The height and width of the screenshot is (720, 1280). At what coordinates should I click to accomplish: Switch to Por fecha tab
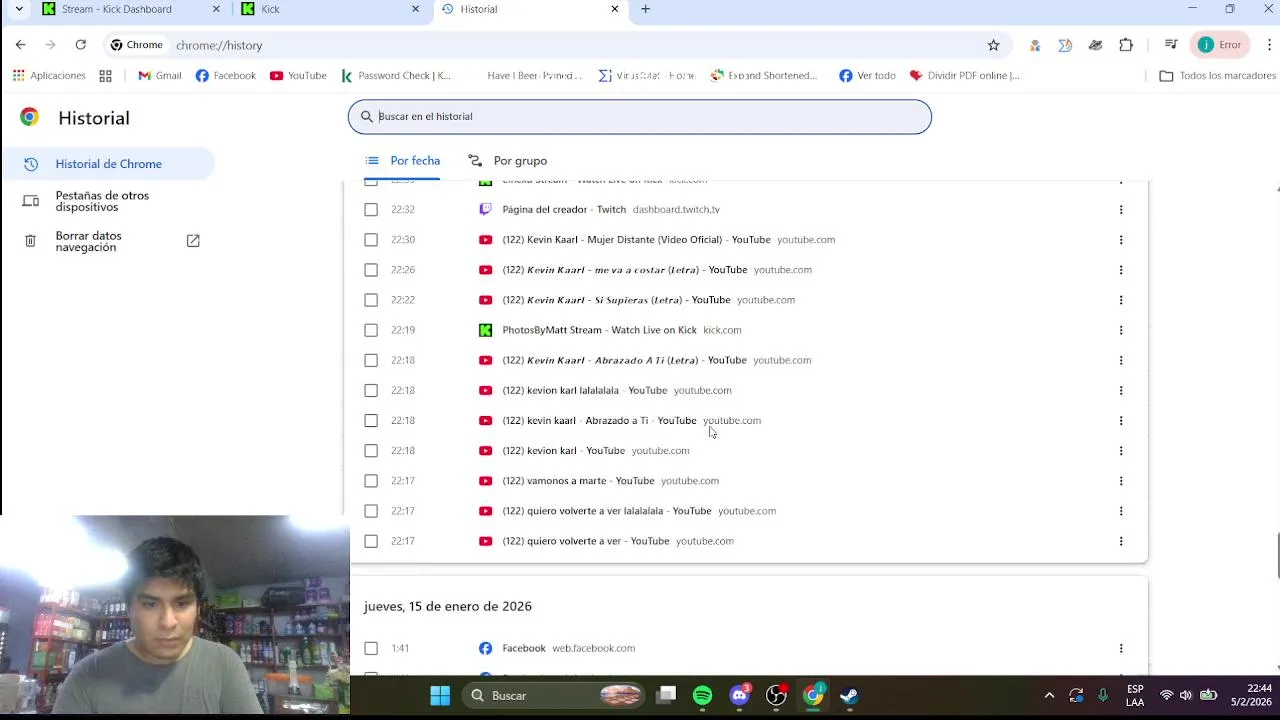coord(402,161)
